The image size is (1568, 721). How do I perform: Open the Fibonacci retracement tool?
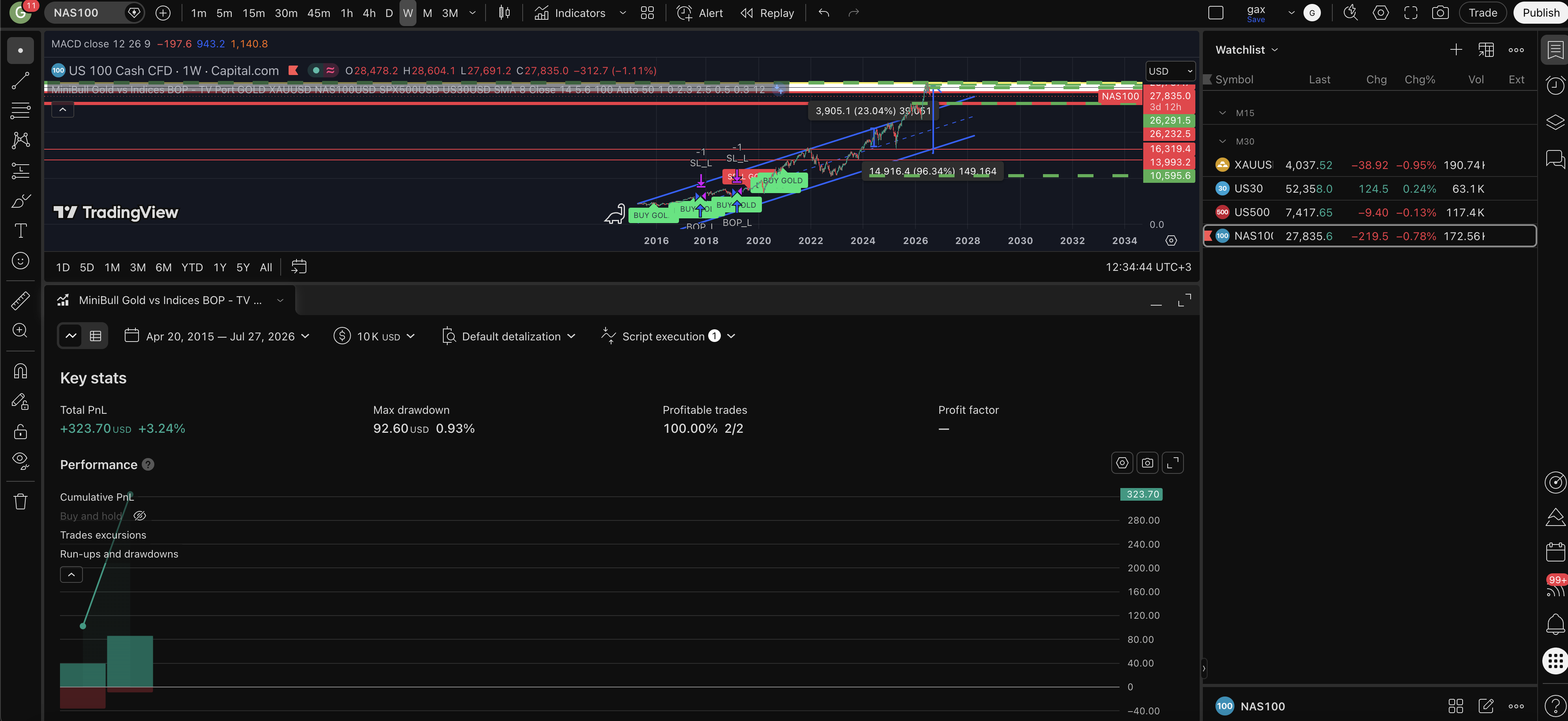(x=20, y=111)
